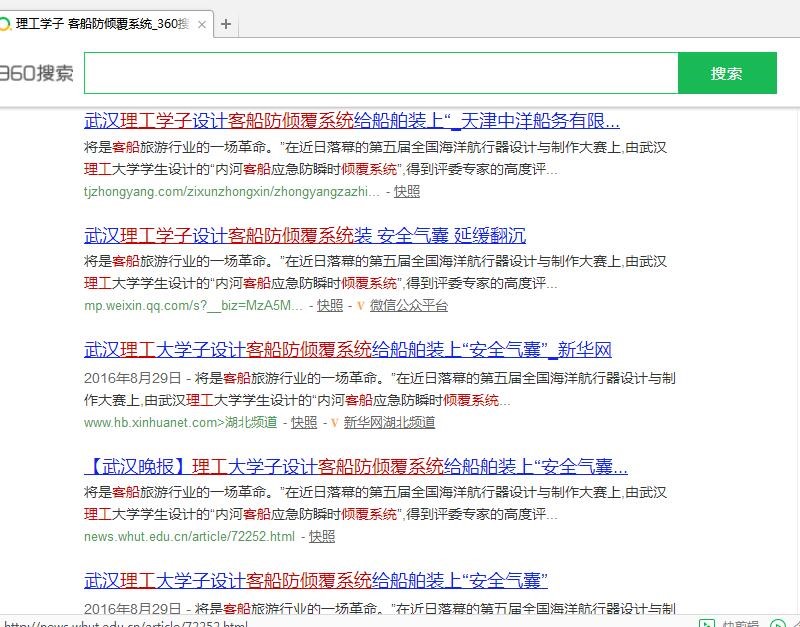Click the 360搜索 logo
800x627 pixels.
tap(37, 73)
